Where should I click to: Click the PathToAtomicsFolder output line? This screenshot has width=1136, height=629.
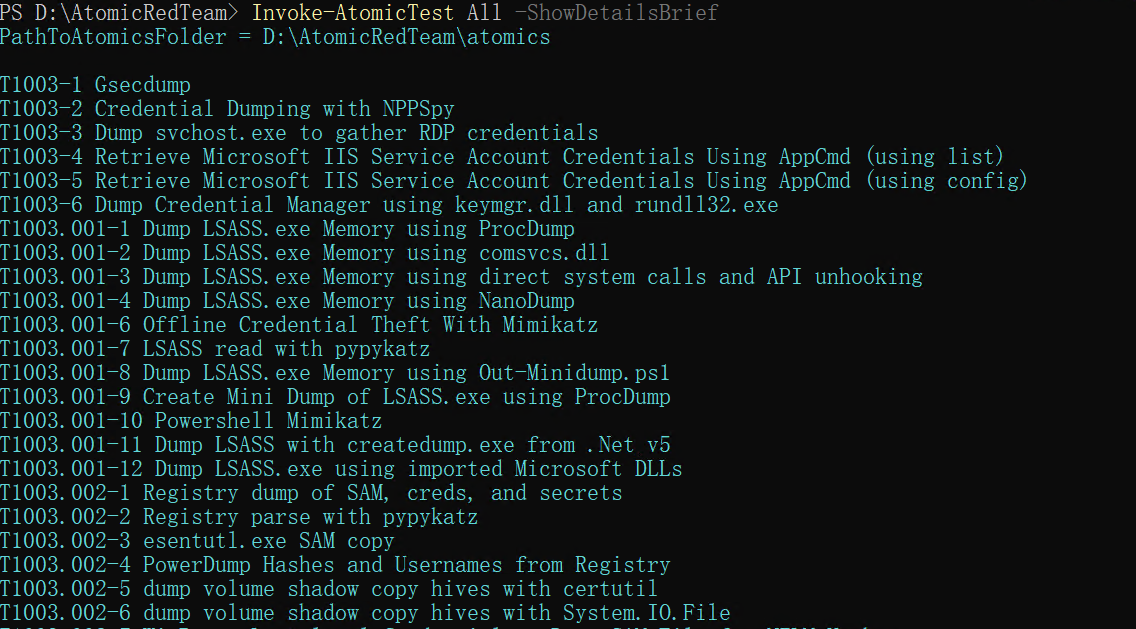[x=275, y=37]
